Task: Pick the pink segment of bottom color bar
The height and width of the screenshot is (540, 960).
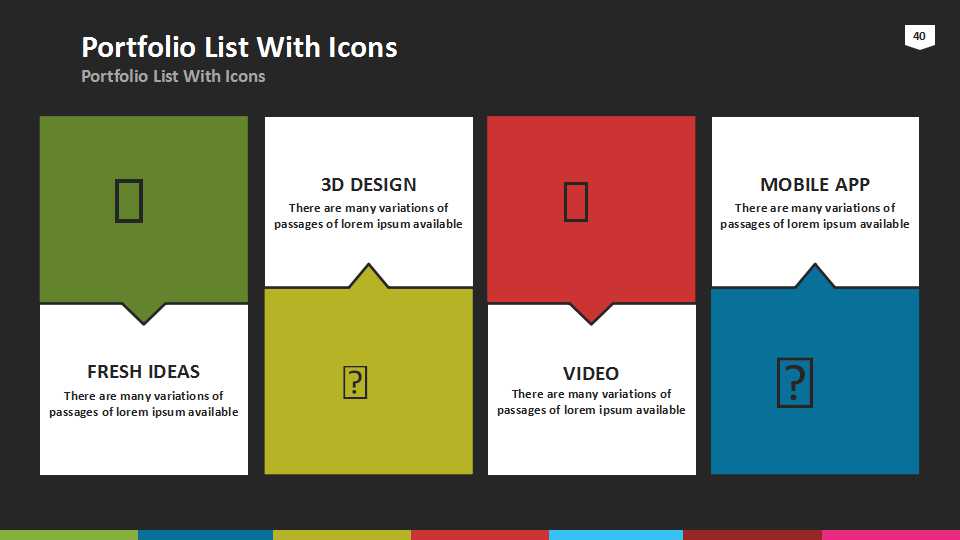Action: click(x=890, y=534)
